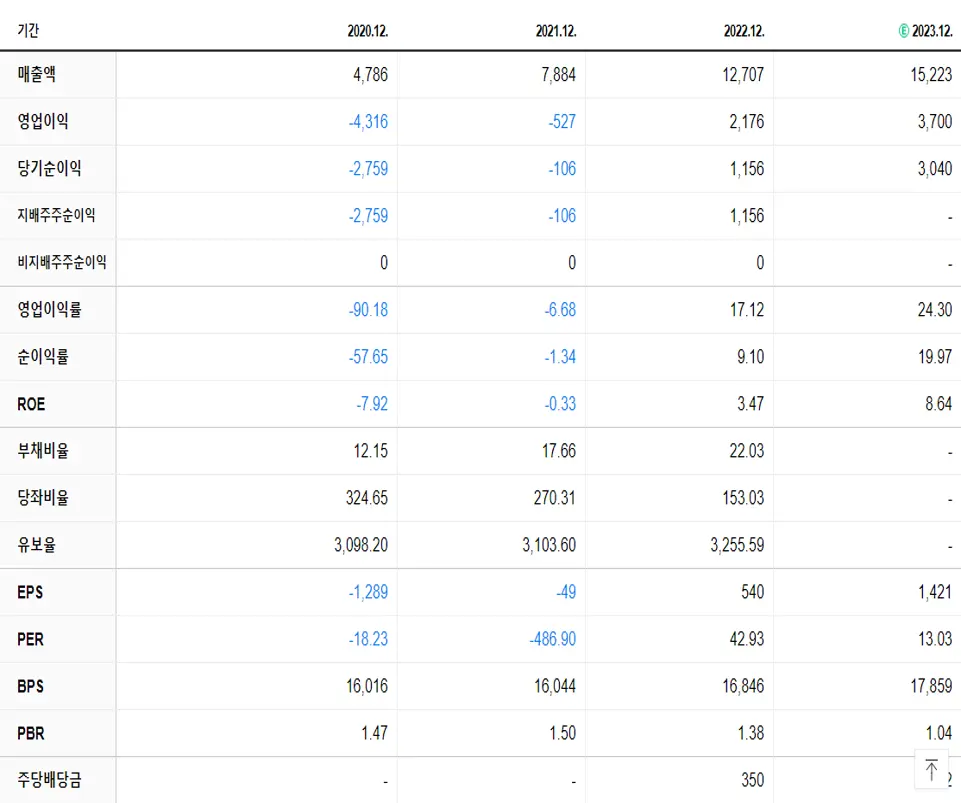Click the 기간 header label
The width and height of the screenshot is (961, 803).
[x=28, y=30]
